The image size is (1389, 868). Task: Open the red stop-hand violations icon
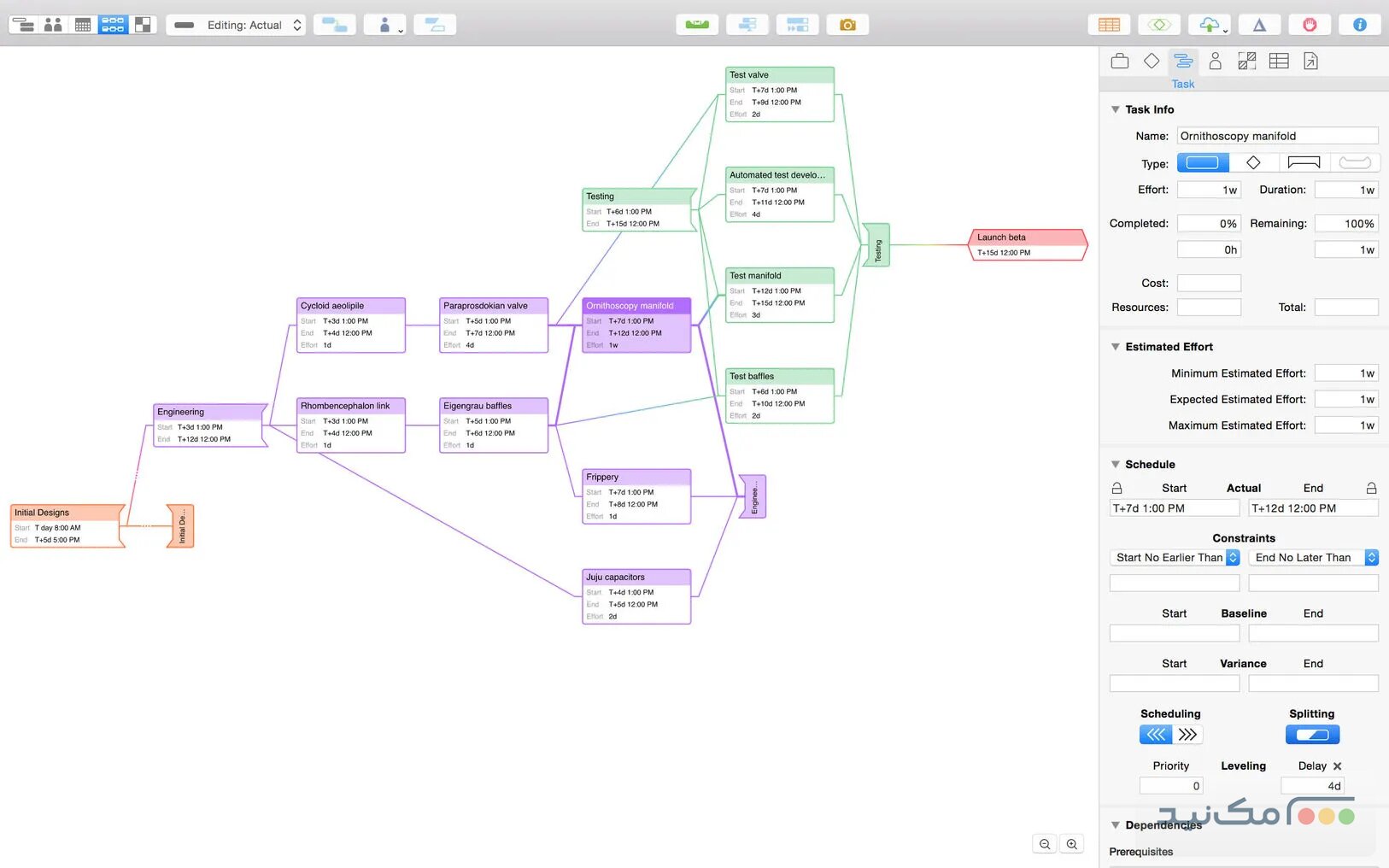[x=1310, y=25]
